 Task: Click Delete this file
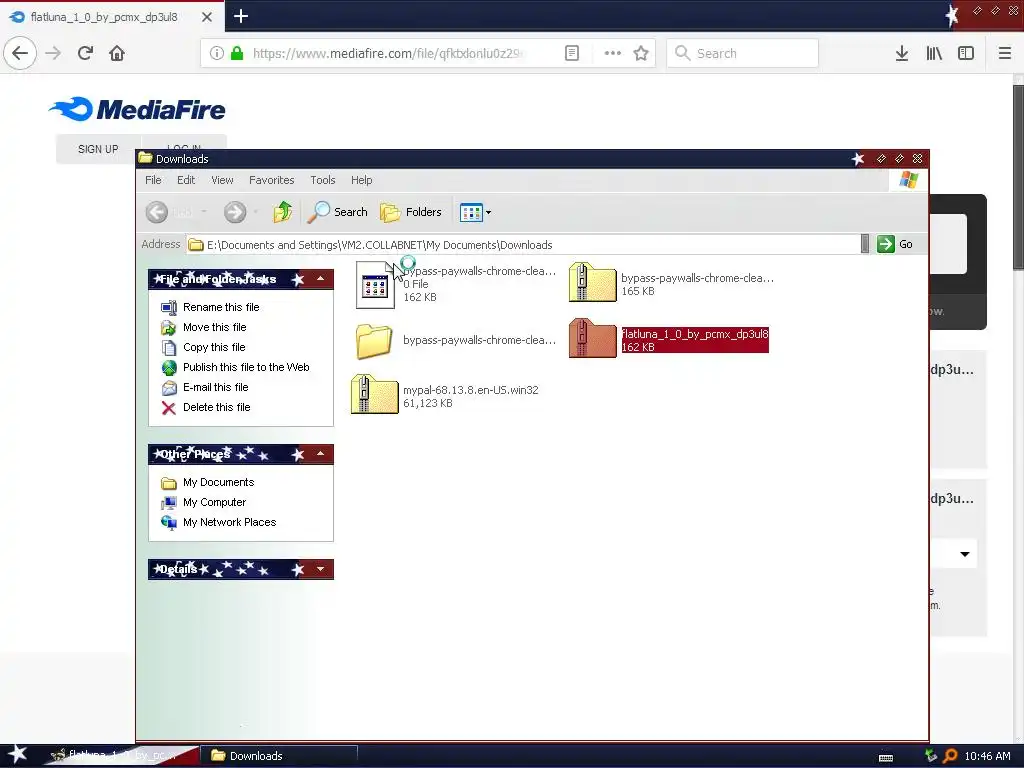click(216, 407)
